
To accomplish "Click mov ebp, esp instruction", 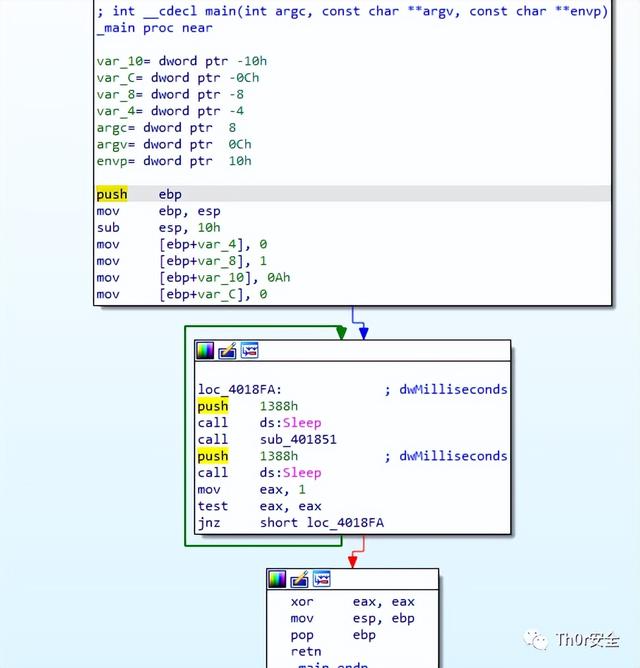I will coord(159,211).
